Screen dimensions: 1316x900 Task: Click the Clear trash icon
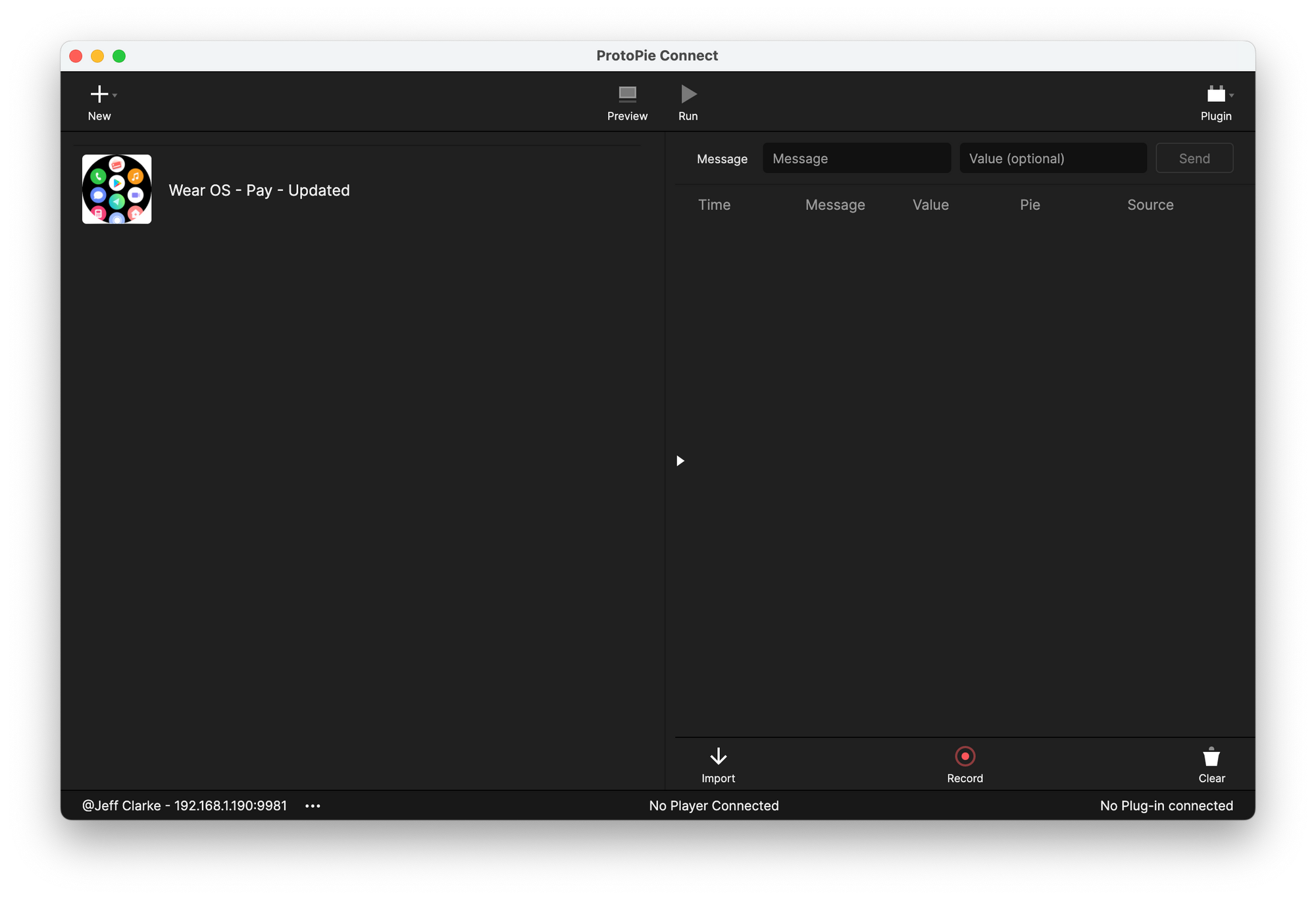tap(1211, 757)
